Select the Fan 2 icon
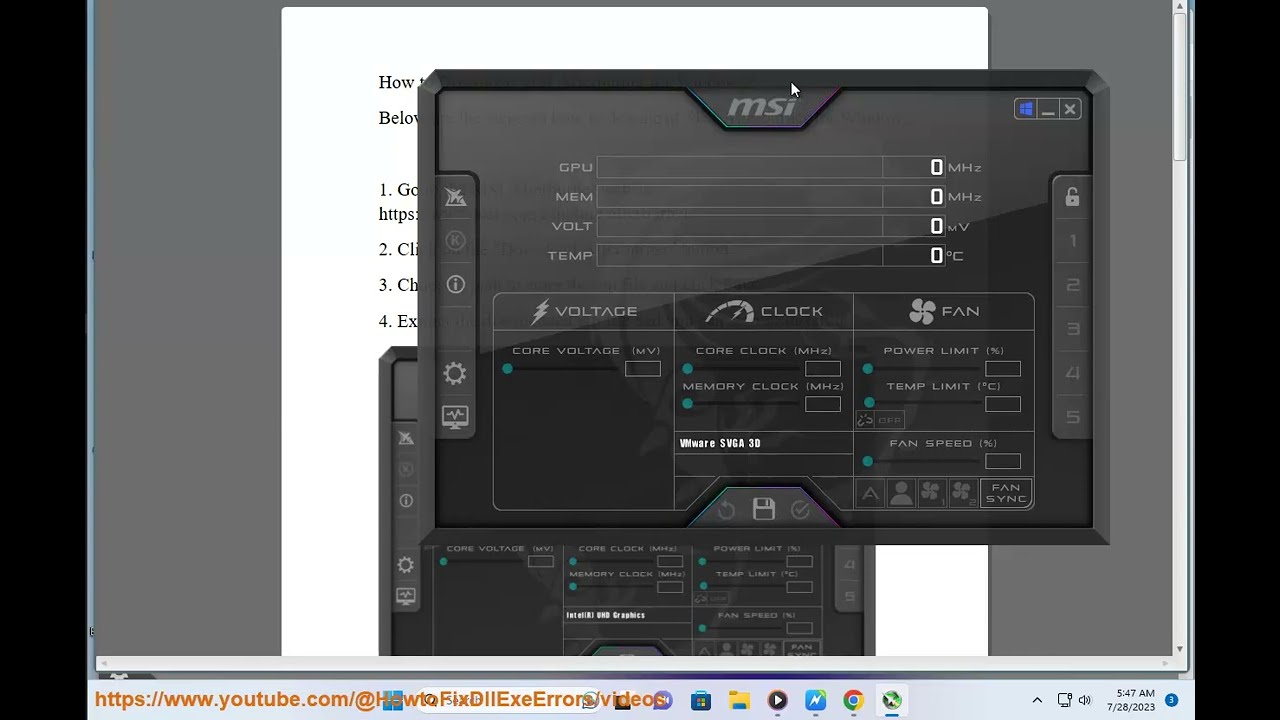The height and width of the screenshot is (720, 1280). pyautogui.click(x=962, y=493)
